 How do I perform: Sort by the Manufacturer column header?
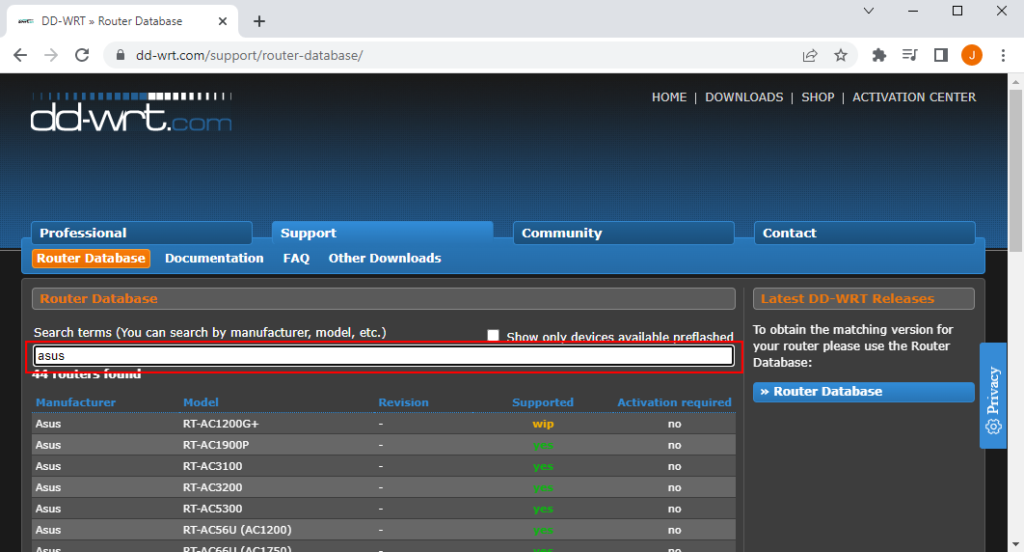tap(75, 402)
